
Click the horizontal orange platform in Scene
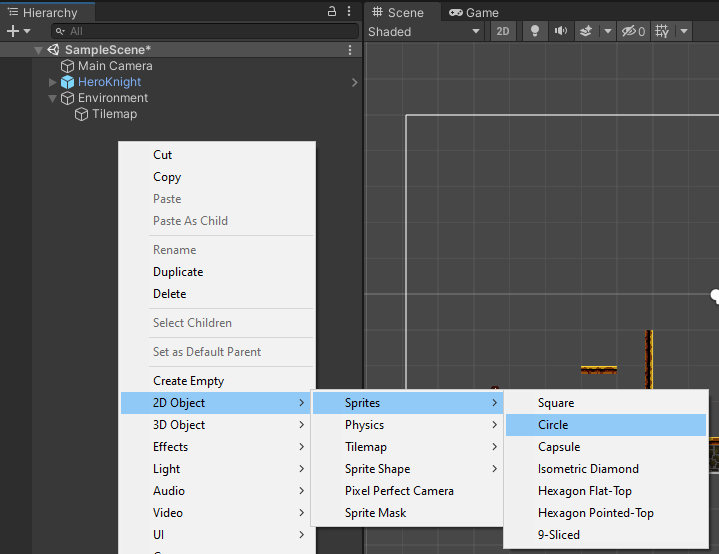[x=599, y=370]
